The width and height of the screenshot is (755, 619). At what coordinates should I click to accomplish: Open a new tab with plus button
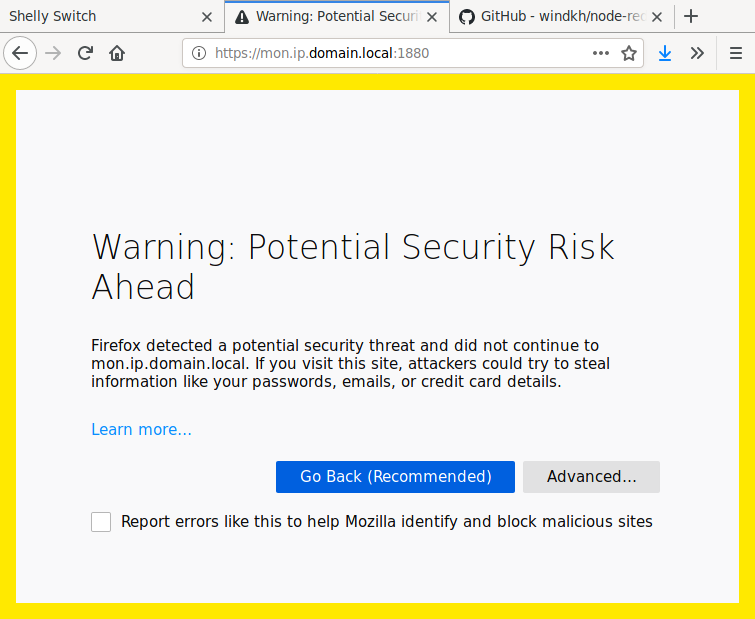691,16
